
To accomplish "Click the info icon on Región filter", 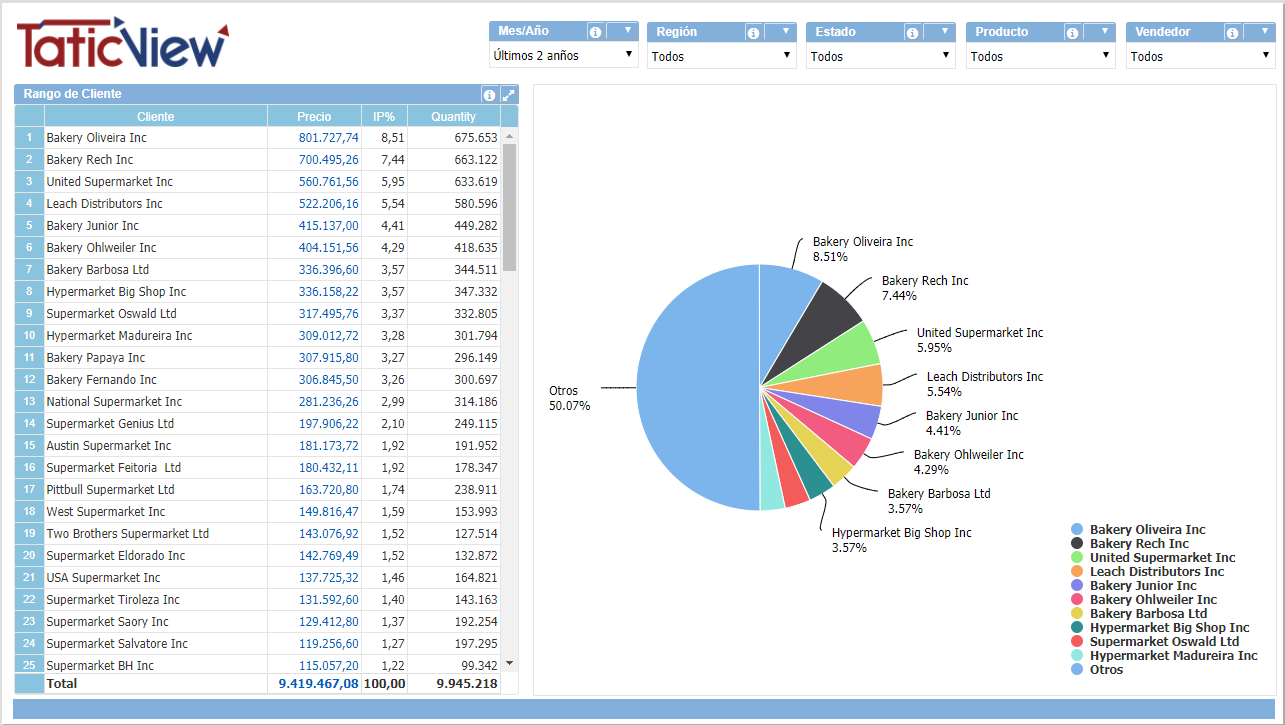I will [753, 33].
